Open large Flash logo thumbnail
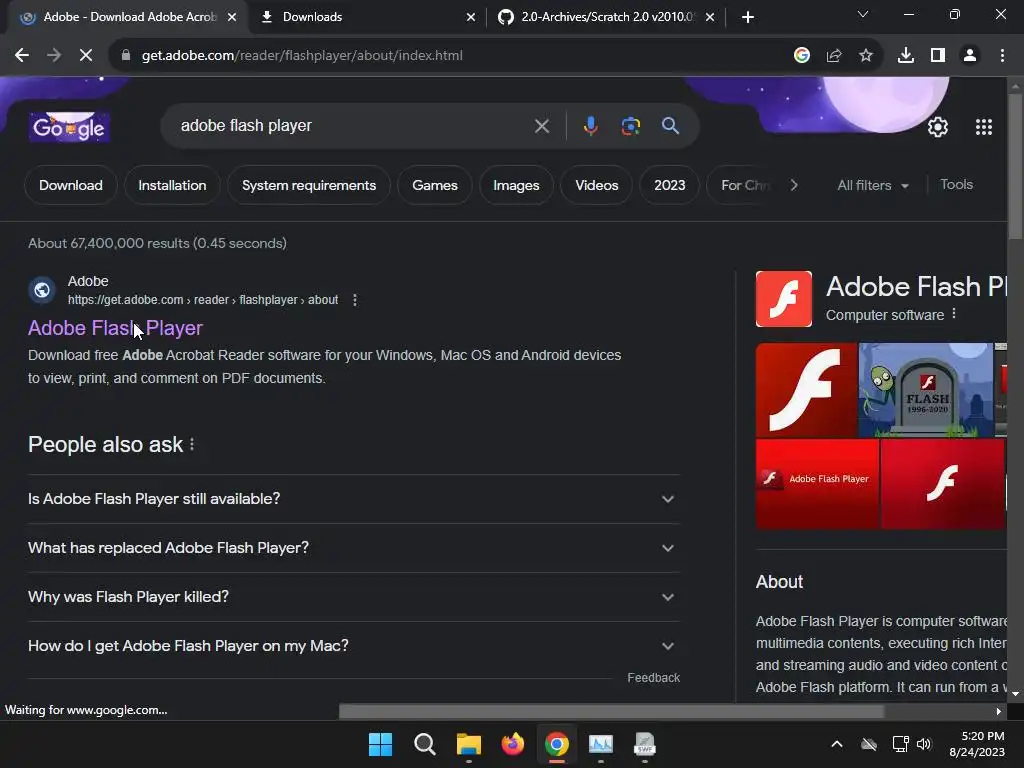The width and height of the screenshot is (1024, 768). (x=806, y=390)
